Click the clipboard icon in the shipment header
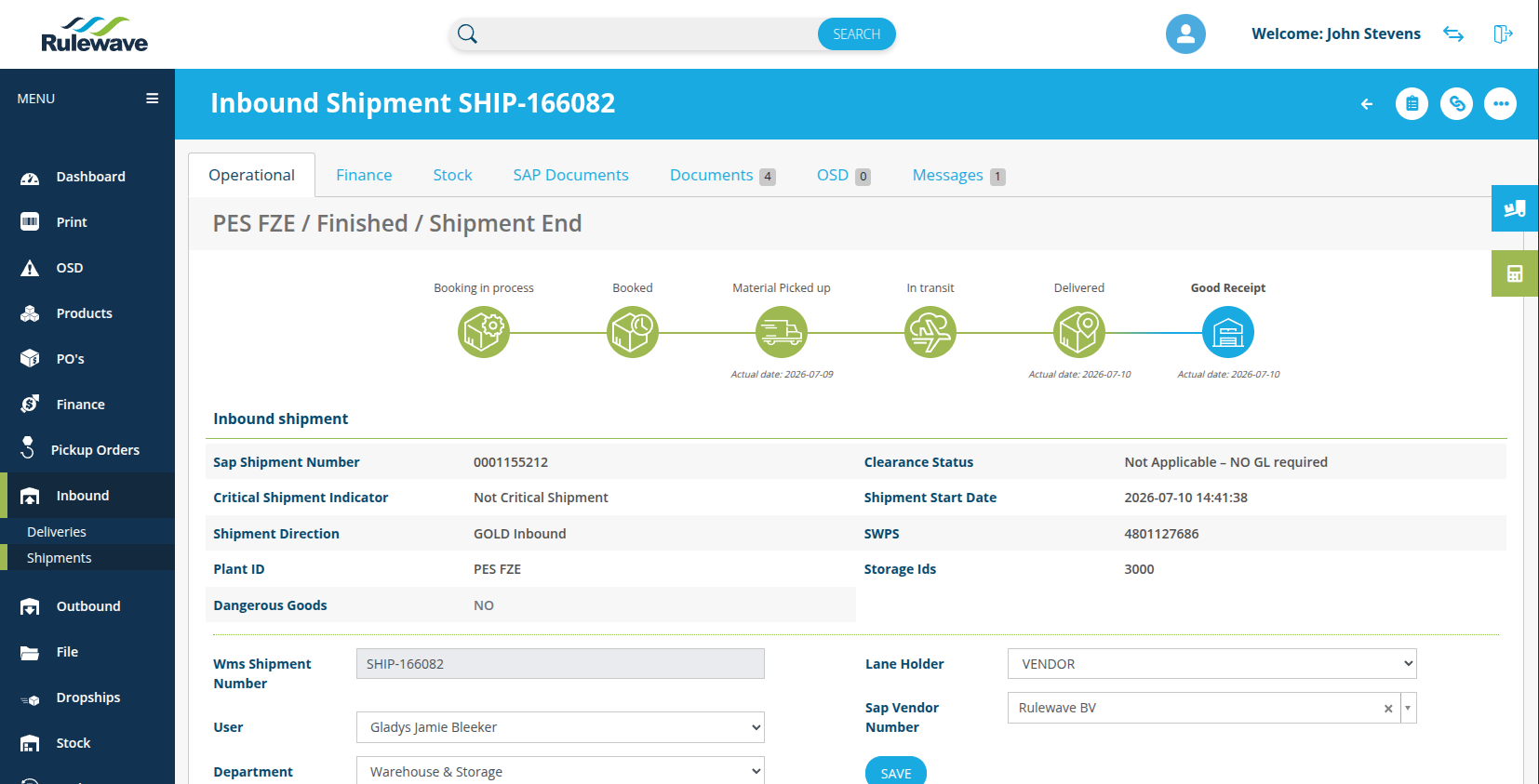This screenshot has width=1539, height=784. pos(1412,103)
